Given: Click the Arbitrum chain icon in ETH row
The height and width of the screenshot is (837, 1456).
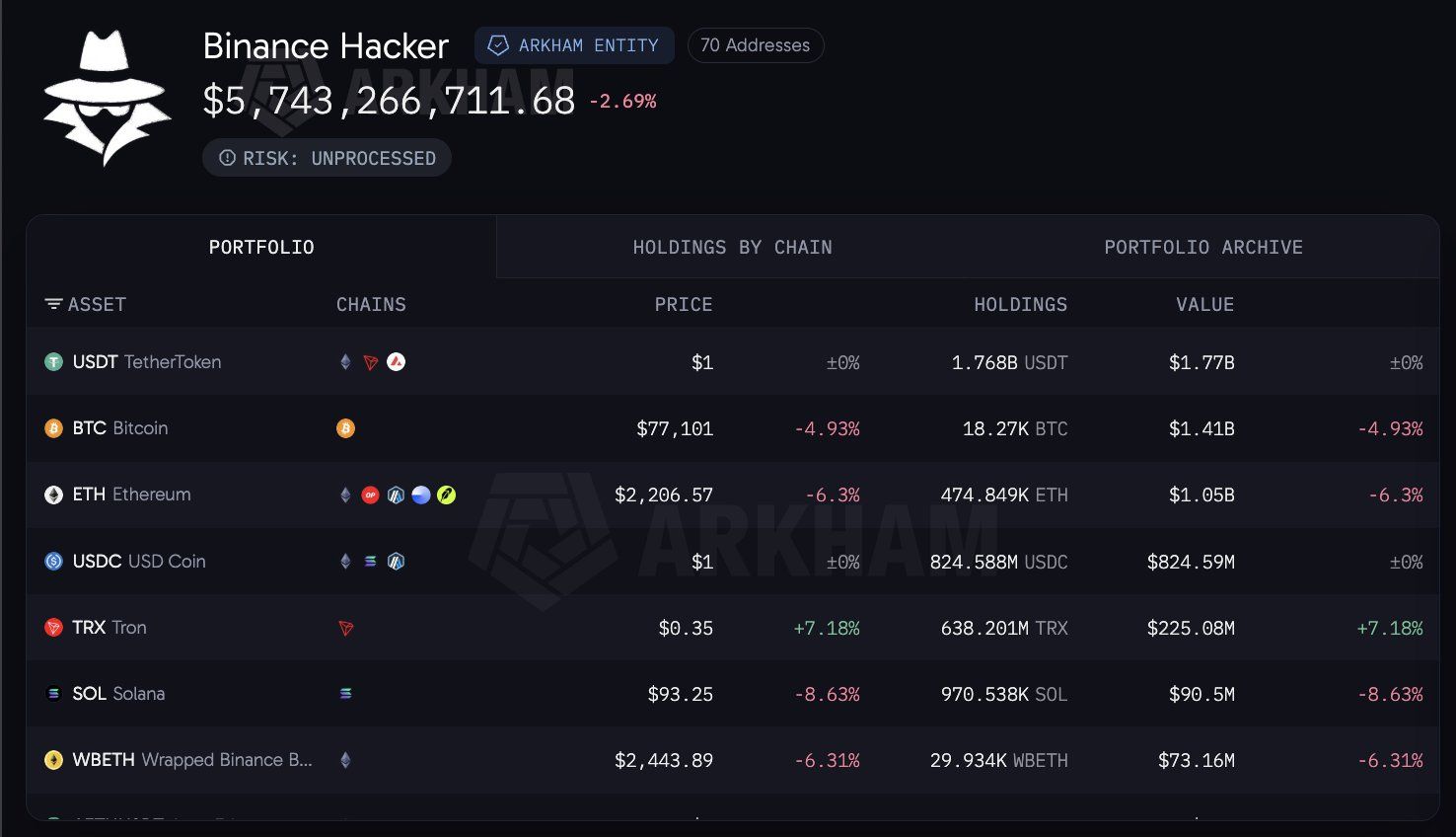Looking at the screenshot, I should click(x=397, y=495).
